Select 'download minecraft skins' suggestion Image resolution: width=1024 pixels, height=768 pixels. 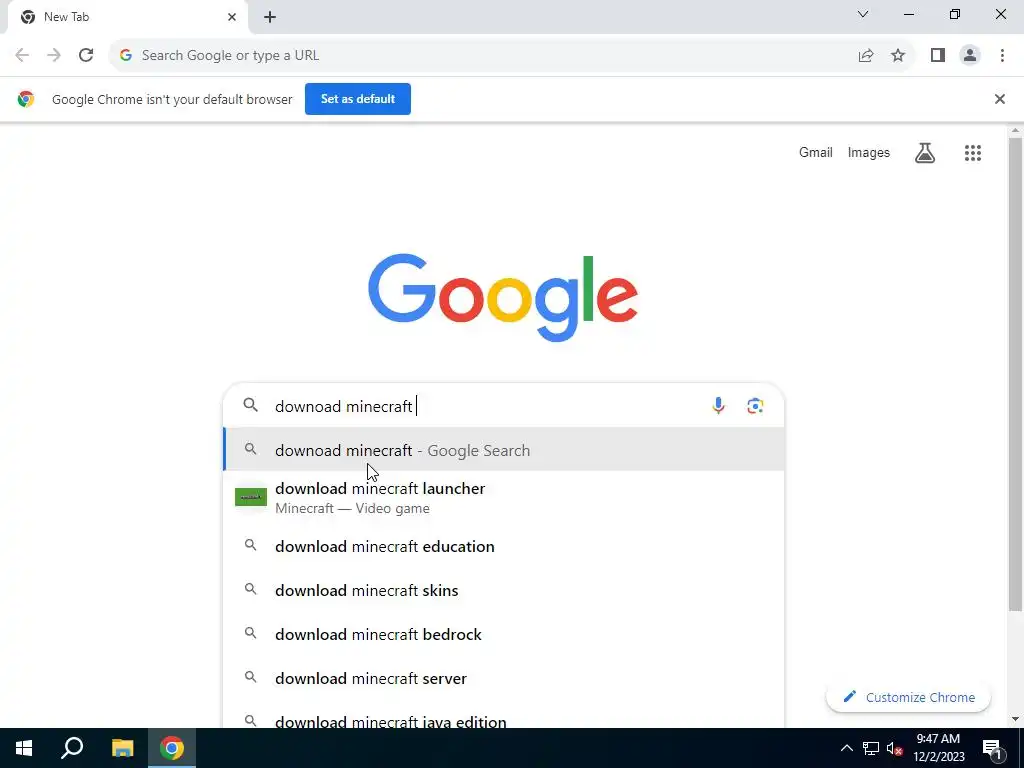(504, 590)
